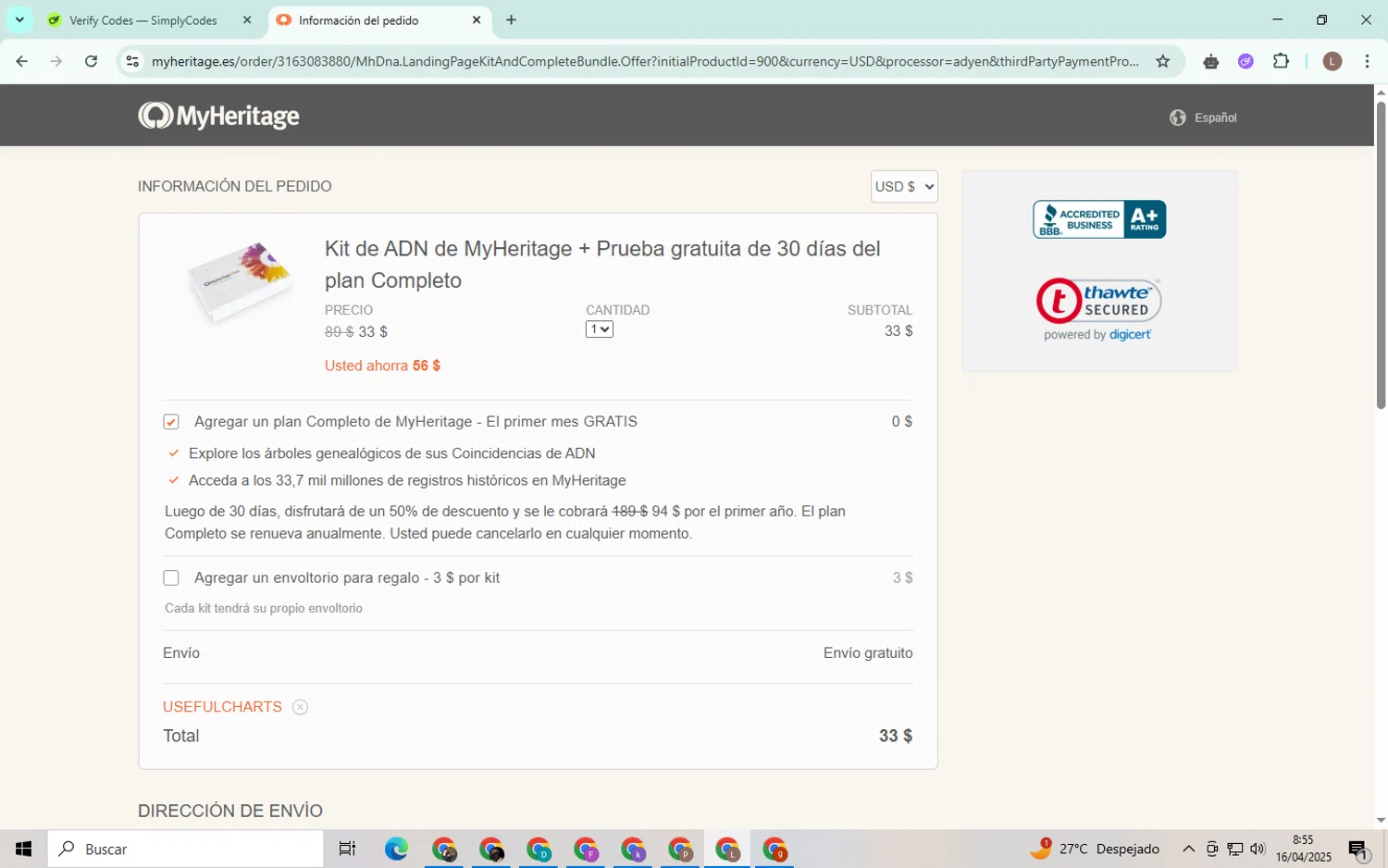
Task: Close the Verify Codes tab
Action: [247, 19]
